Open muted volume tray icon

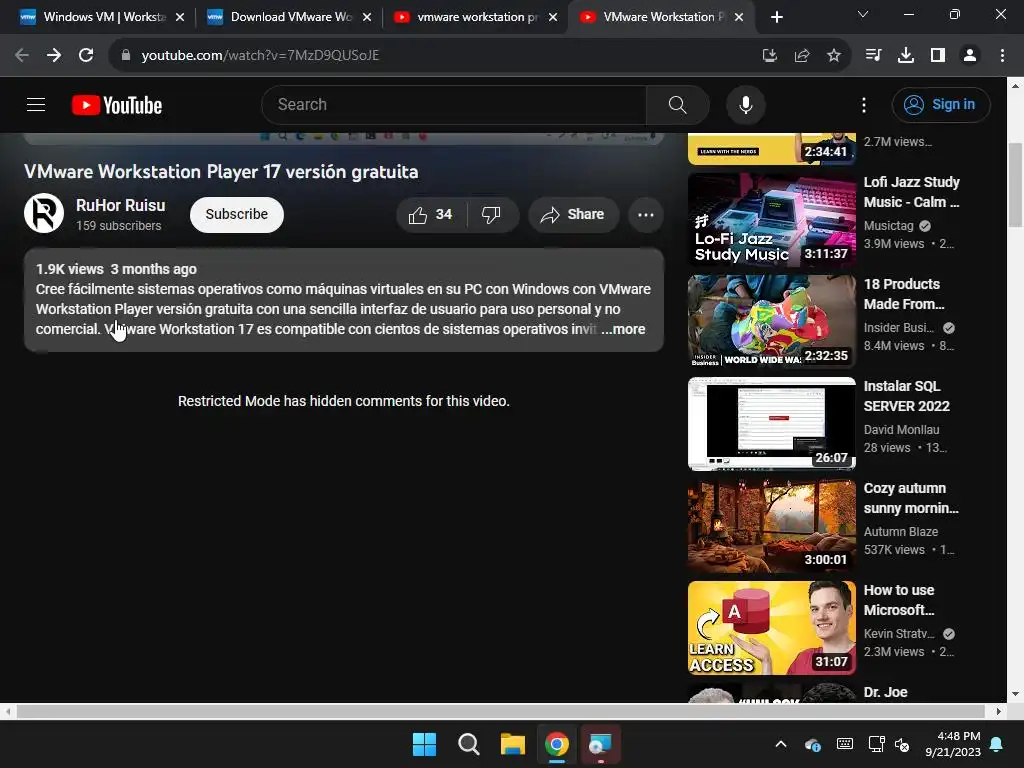coord(902,744)
